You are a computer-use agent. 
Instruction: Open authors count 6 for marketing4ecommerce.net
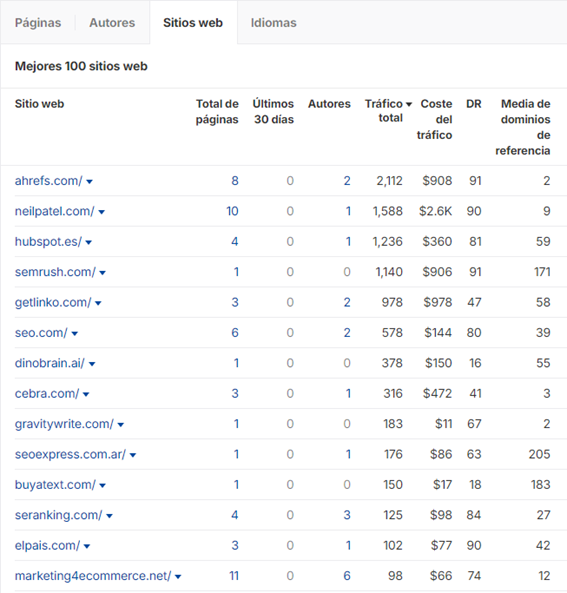[347, 576]
